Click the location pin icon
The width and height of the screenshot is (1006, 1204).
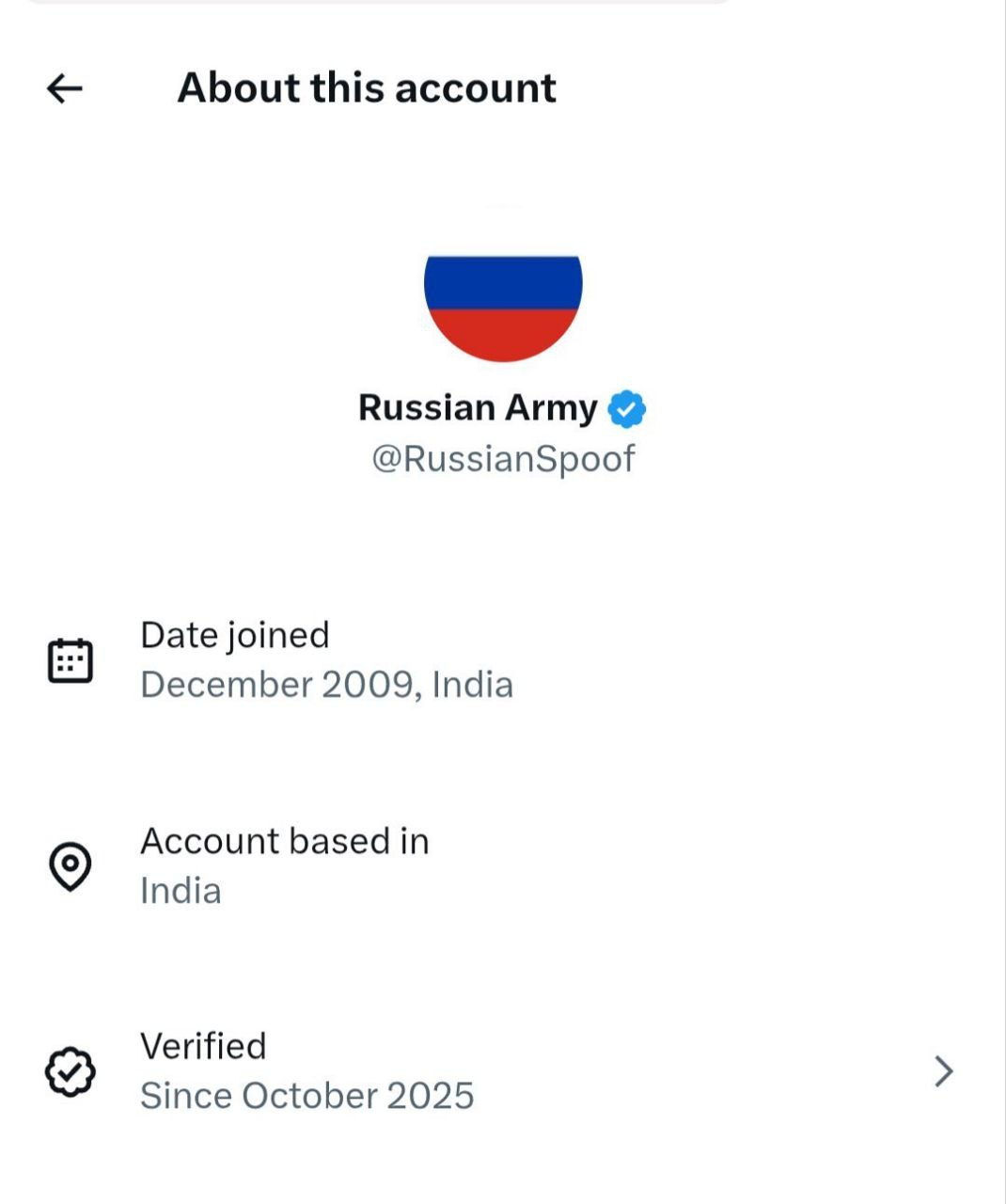71,865
